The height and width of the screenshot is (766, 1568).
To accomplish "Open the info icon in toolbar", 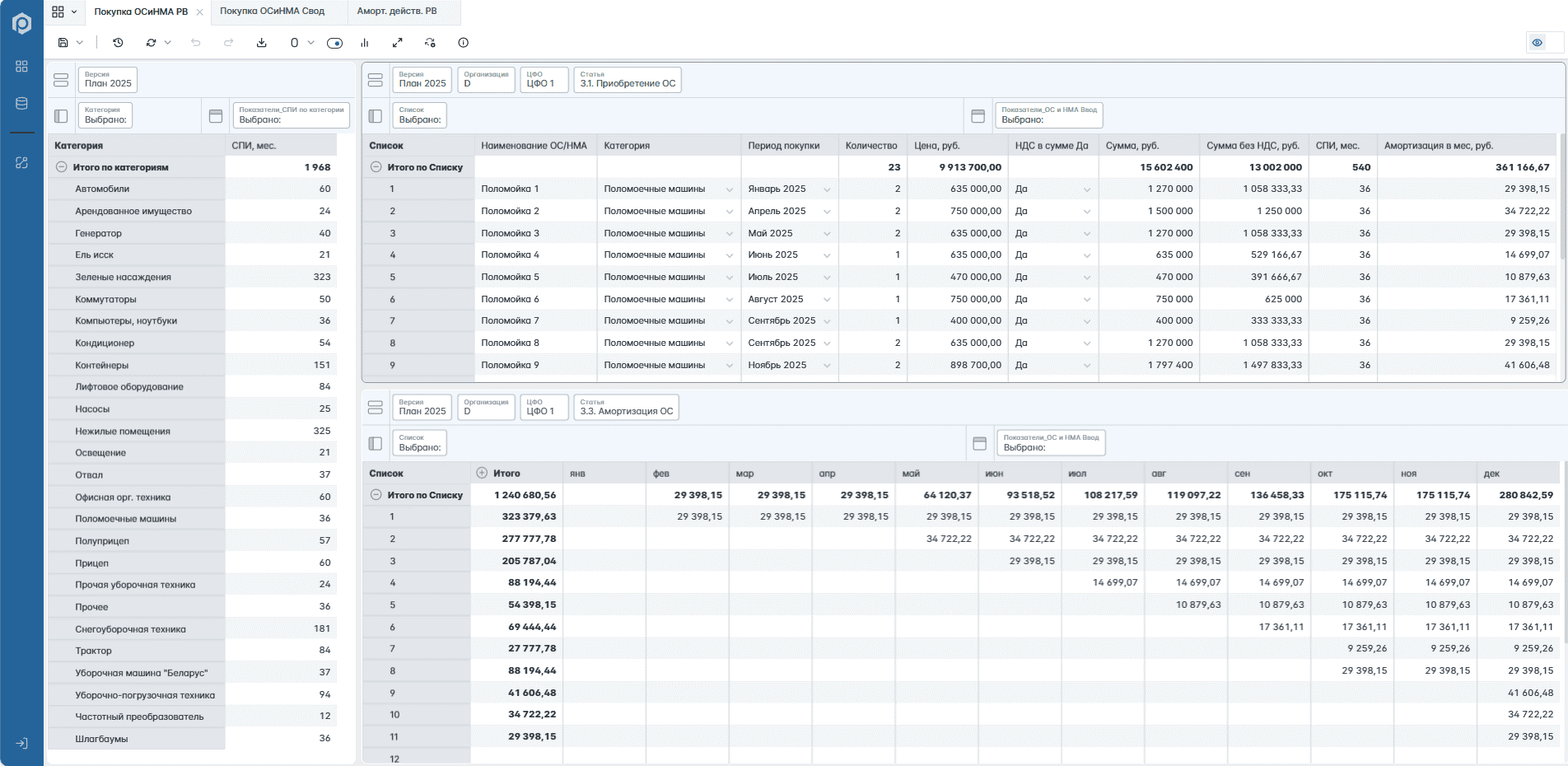I will (x=464, y=43).
